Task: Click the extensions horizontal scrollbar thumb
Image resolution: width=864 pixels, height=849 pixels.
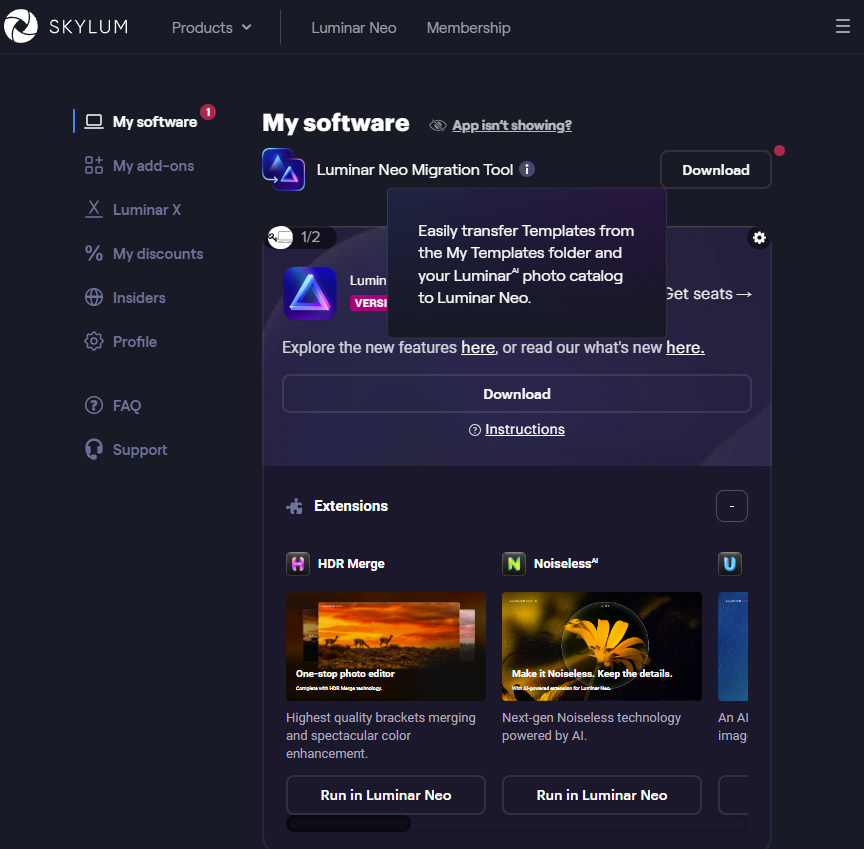Action: pos(348,824)
